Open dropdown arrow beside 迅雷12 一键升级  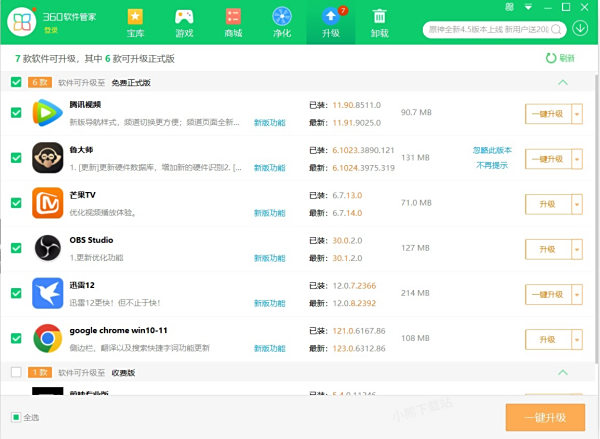point(577,295)
